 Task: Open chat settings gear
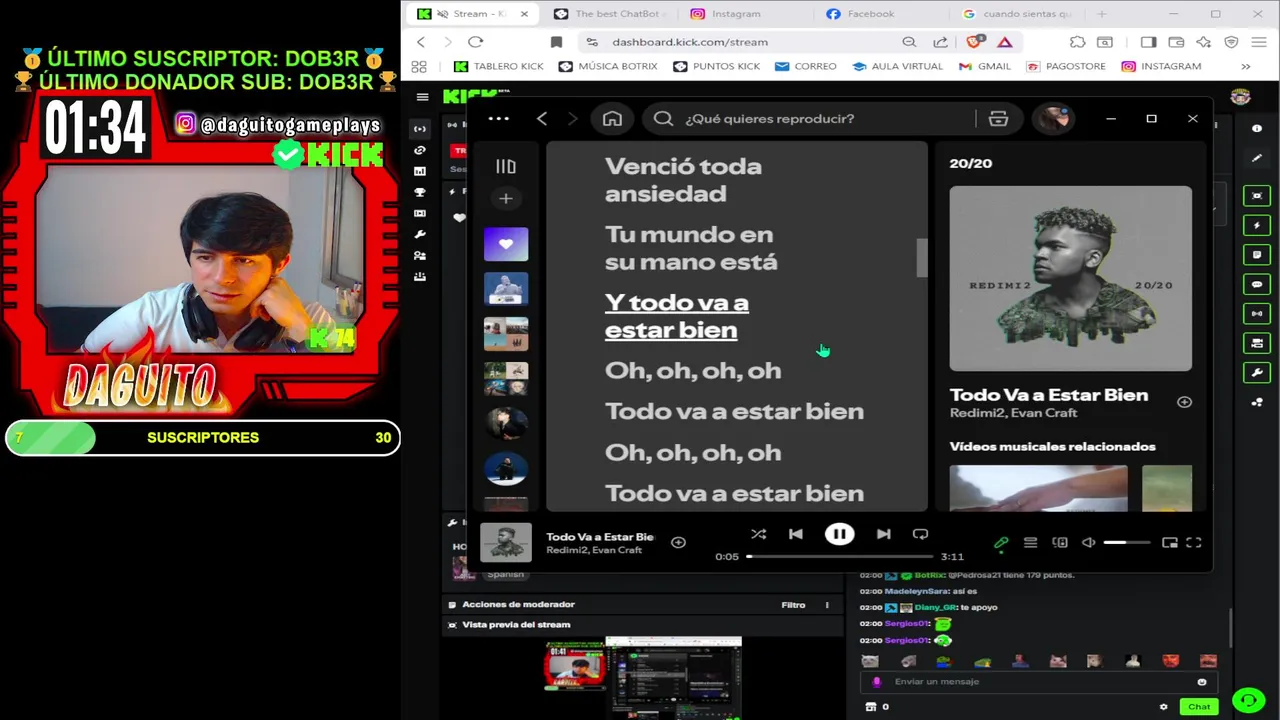click(x=1163, y=707)
